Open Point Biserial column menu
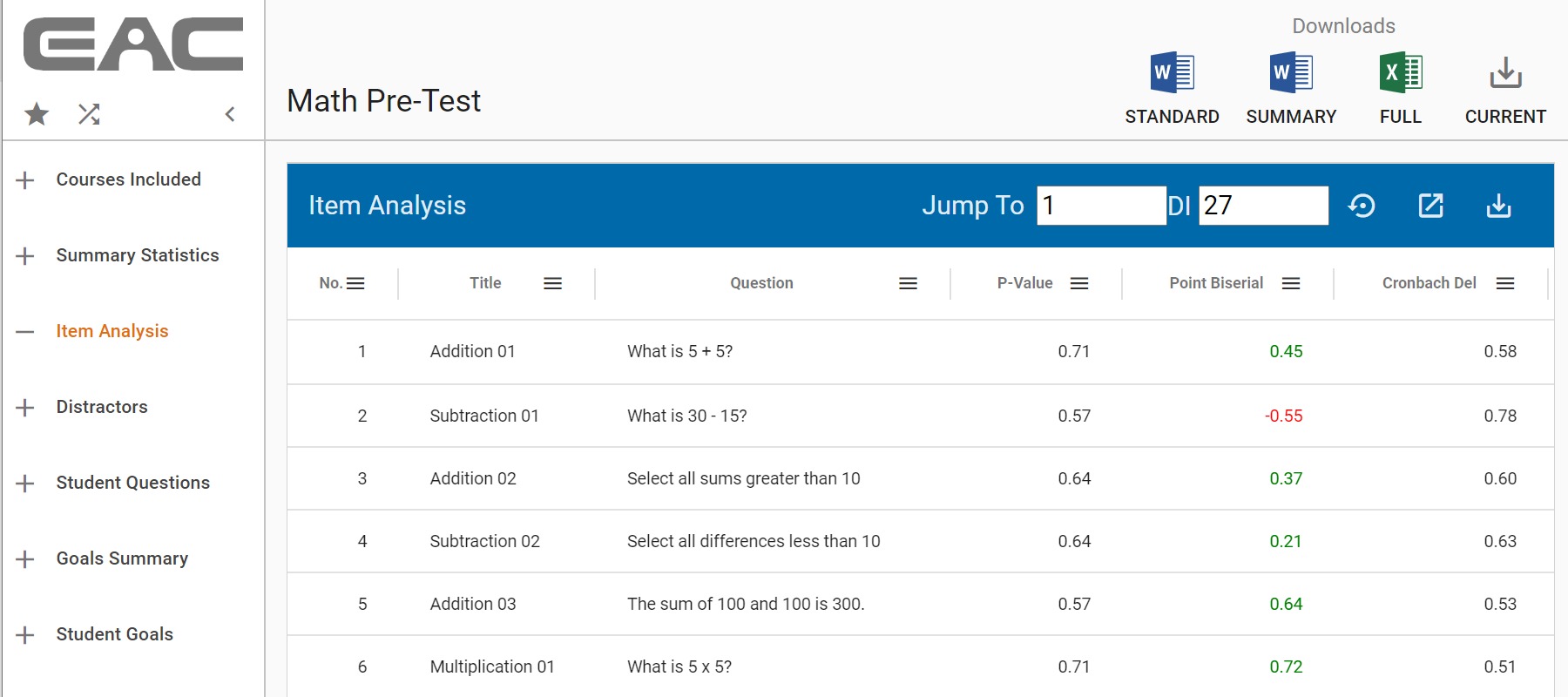Screen dimensions: 1568x697 point(1291,283)
